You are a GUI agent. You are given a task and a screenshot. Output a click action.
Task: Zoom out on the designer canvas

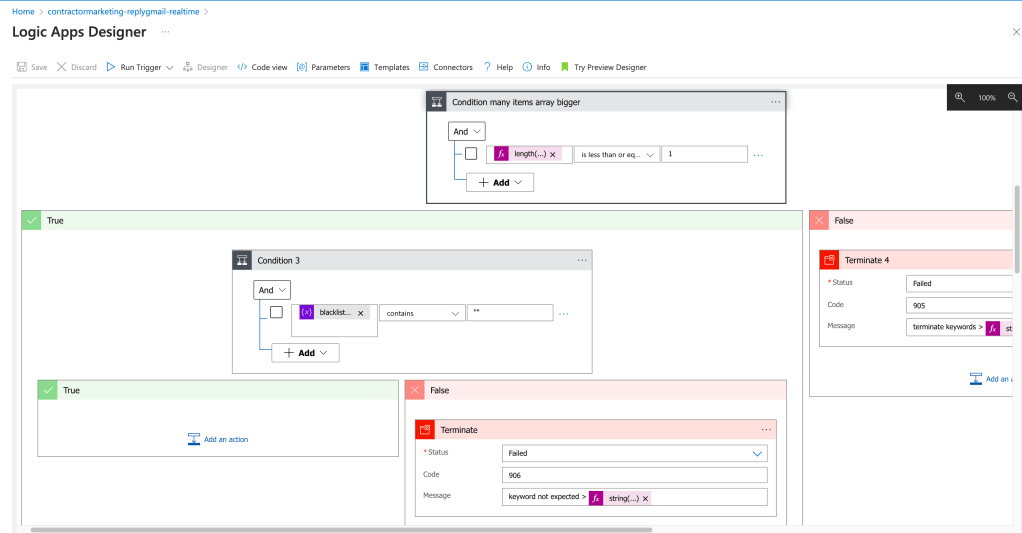click(1012, 97)
